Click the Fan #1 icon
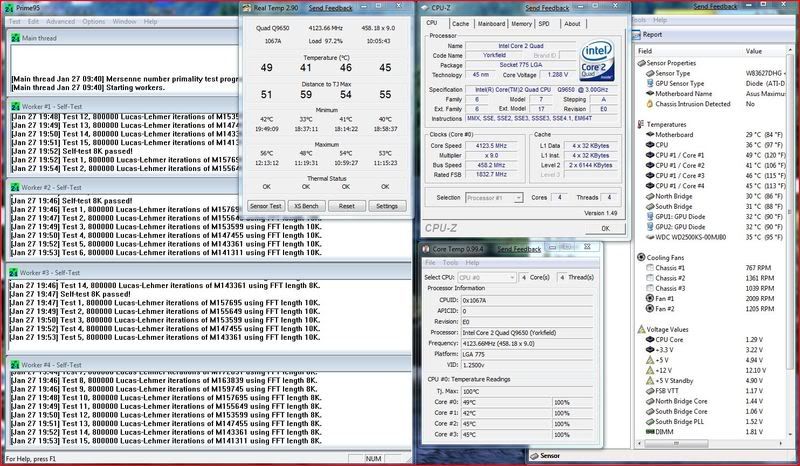 click(x=650, y=299)
